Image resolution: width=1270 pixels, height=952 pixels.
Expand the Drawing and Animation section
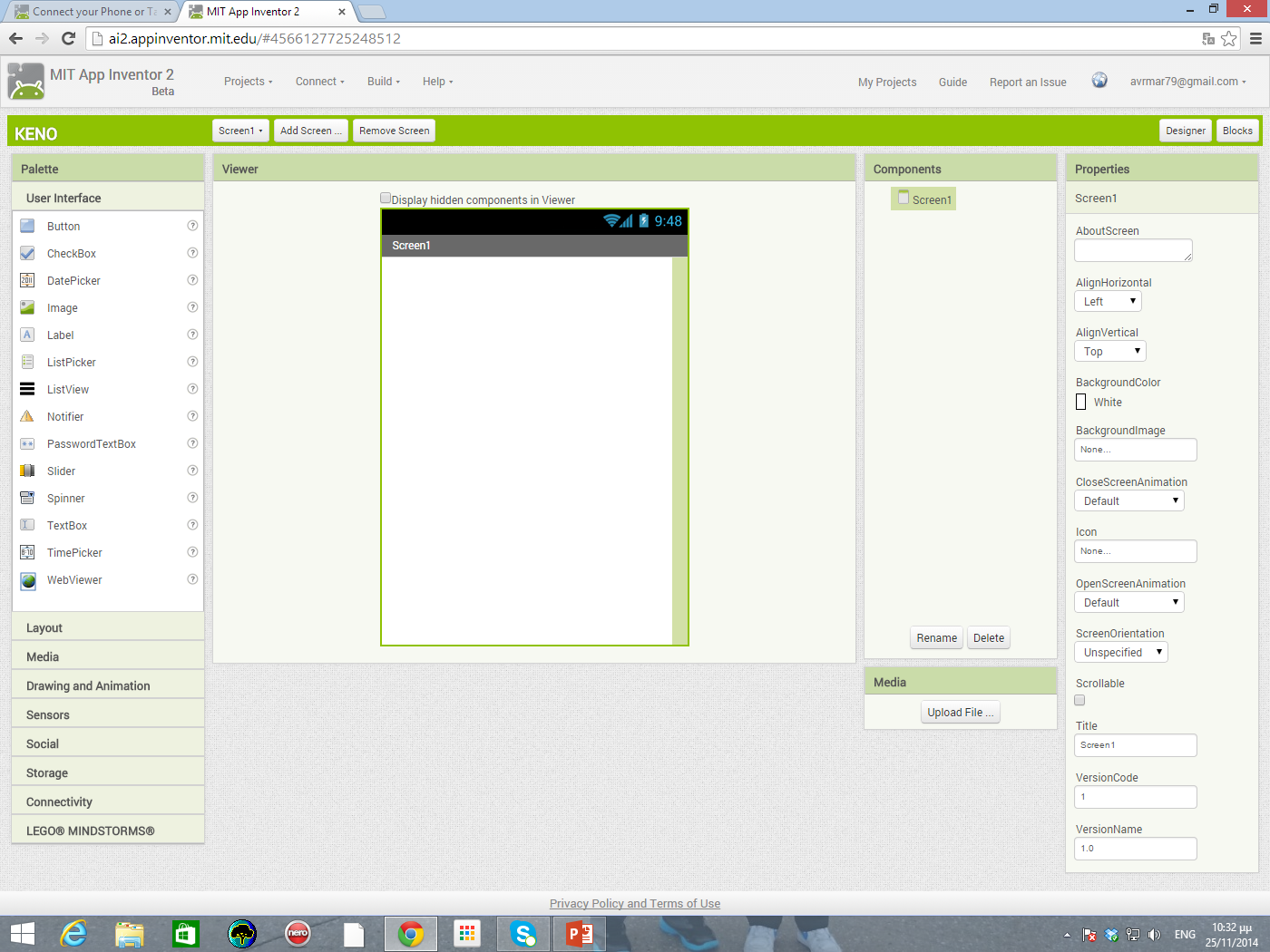108,685
